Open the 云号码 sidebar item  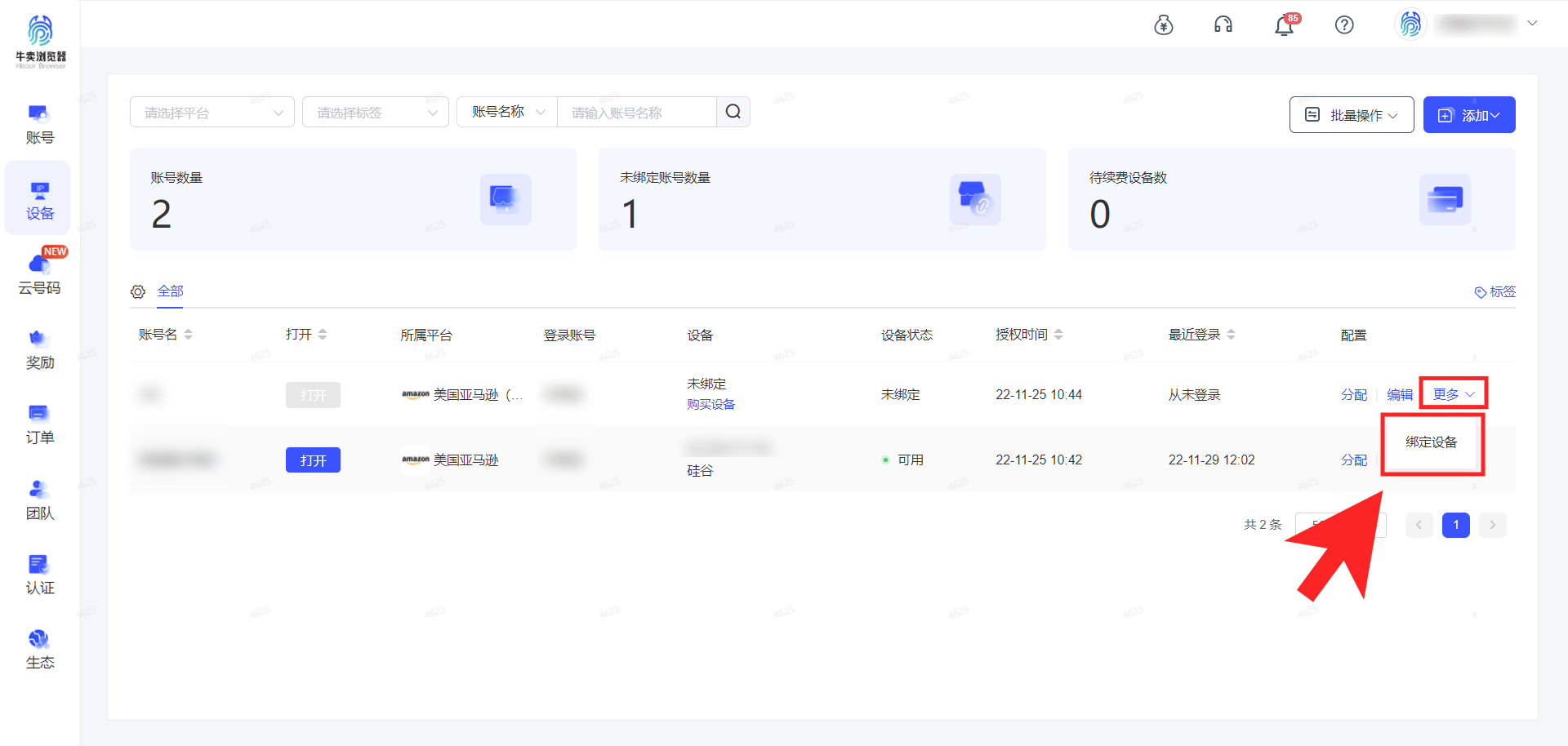click(39, 273)
